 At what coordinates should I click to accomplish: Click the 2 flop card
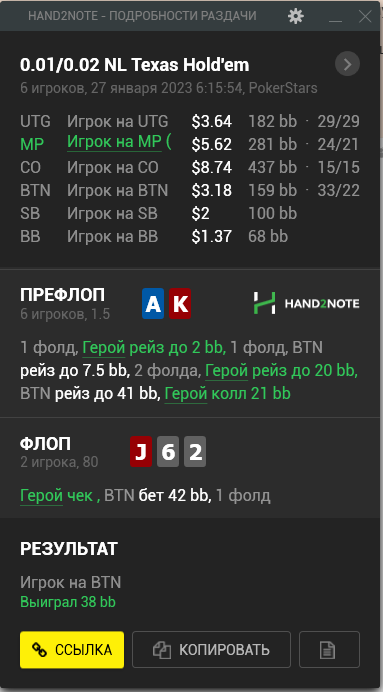pos(195,451)
